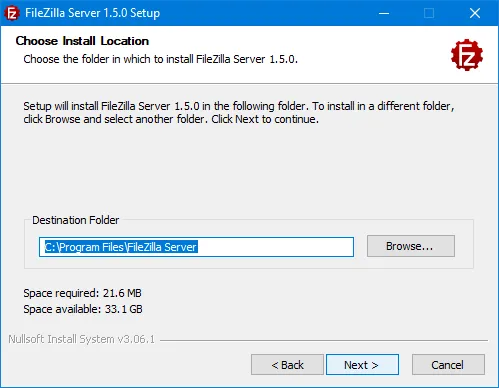
Task: Click the "Choose the folder in which" subtitle
Action: (160, 59)
